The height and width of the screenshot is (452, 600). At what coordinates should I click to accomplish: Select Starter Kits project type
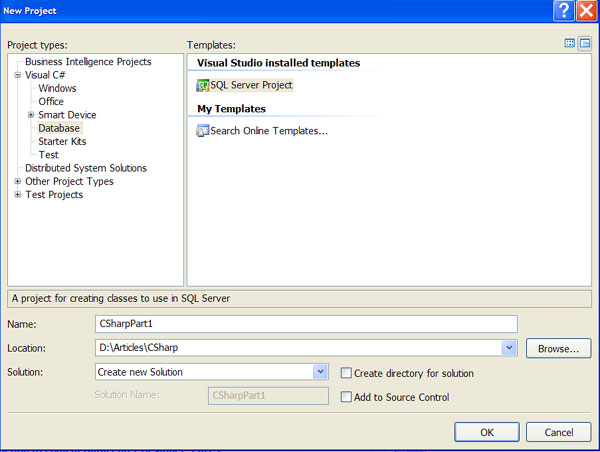[x=62, y=142]
